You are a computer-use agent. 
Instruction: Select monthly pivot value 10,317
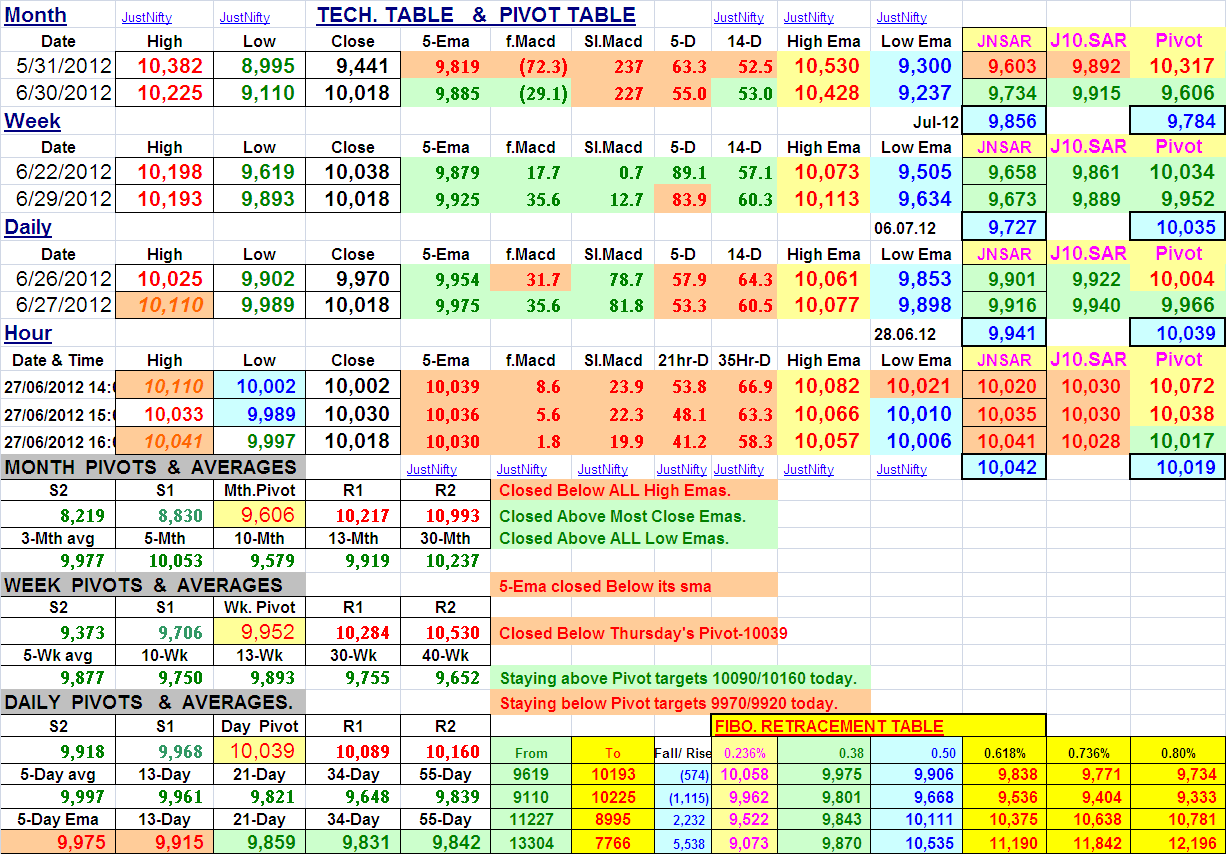pos(1178,67)
